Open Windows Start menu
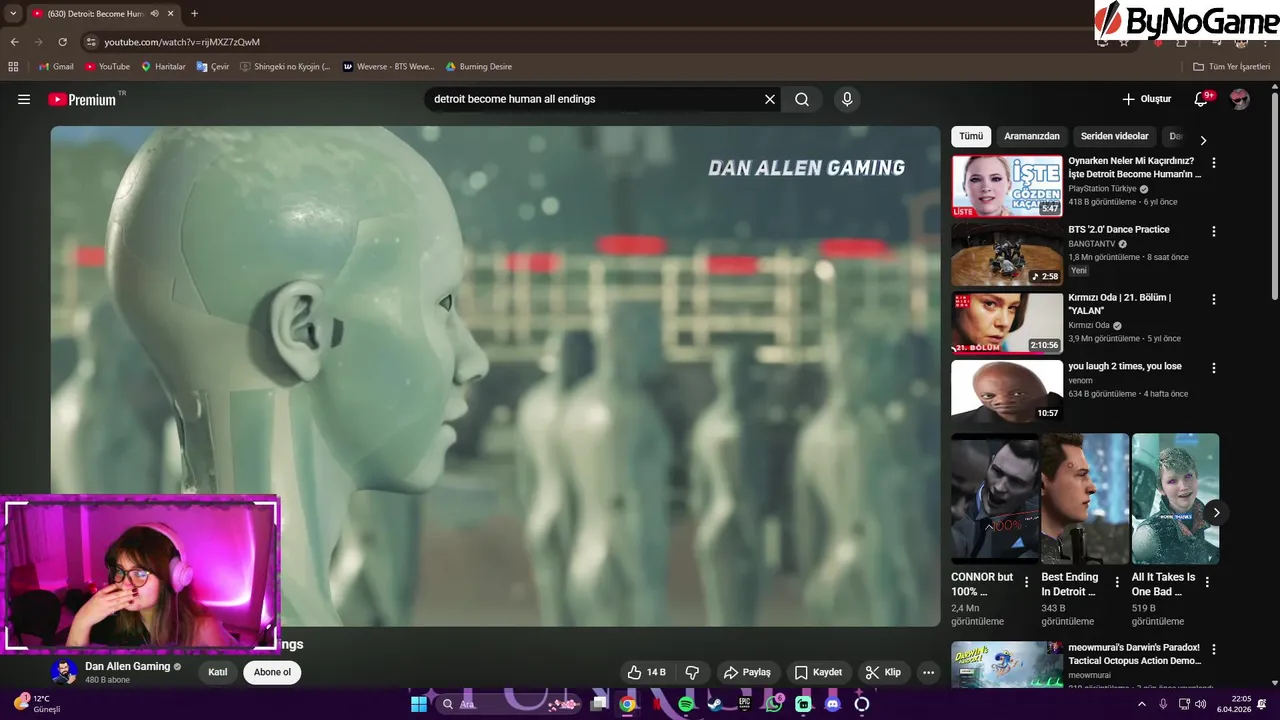The image size is (1280, 720). tap(419, 704)
